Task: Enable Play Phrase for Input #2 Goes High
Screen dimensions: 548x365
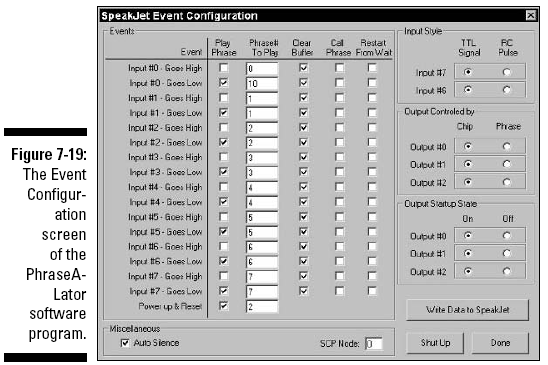Action: coord(223,127)
